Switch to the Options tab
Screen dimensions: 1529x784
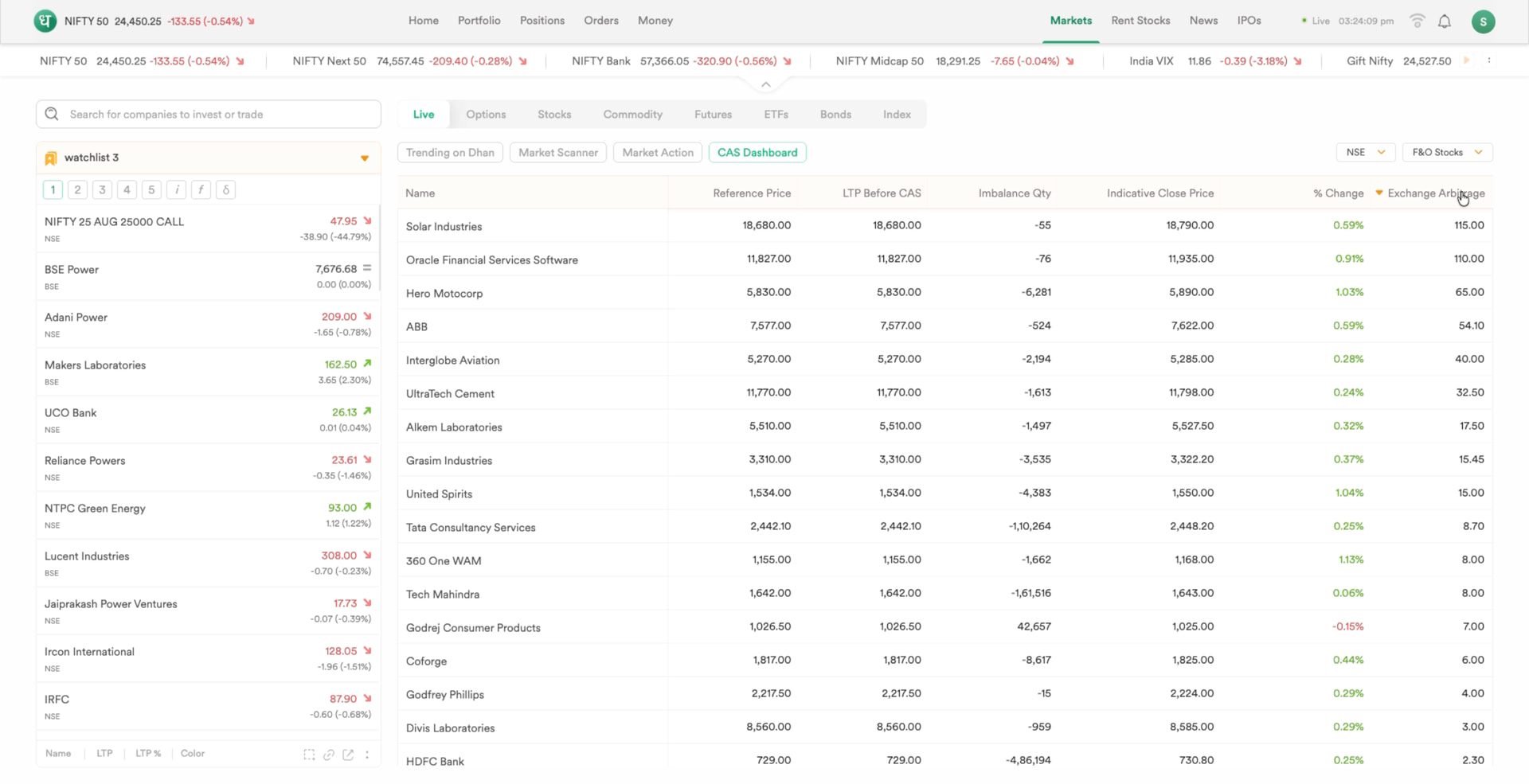pos(486,115)
